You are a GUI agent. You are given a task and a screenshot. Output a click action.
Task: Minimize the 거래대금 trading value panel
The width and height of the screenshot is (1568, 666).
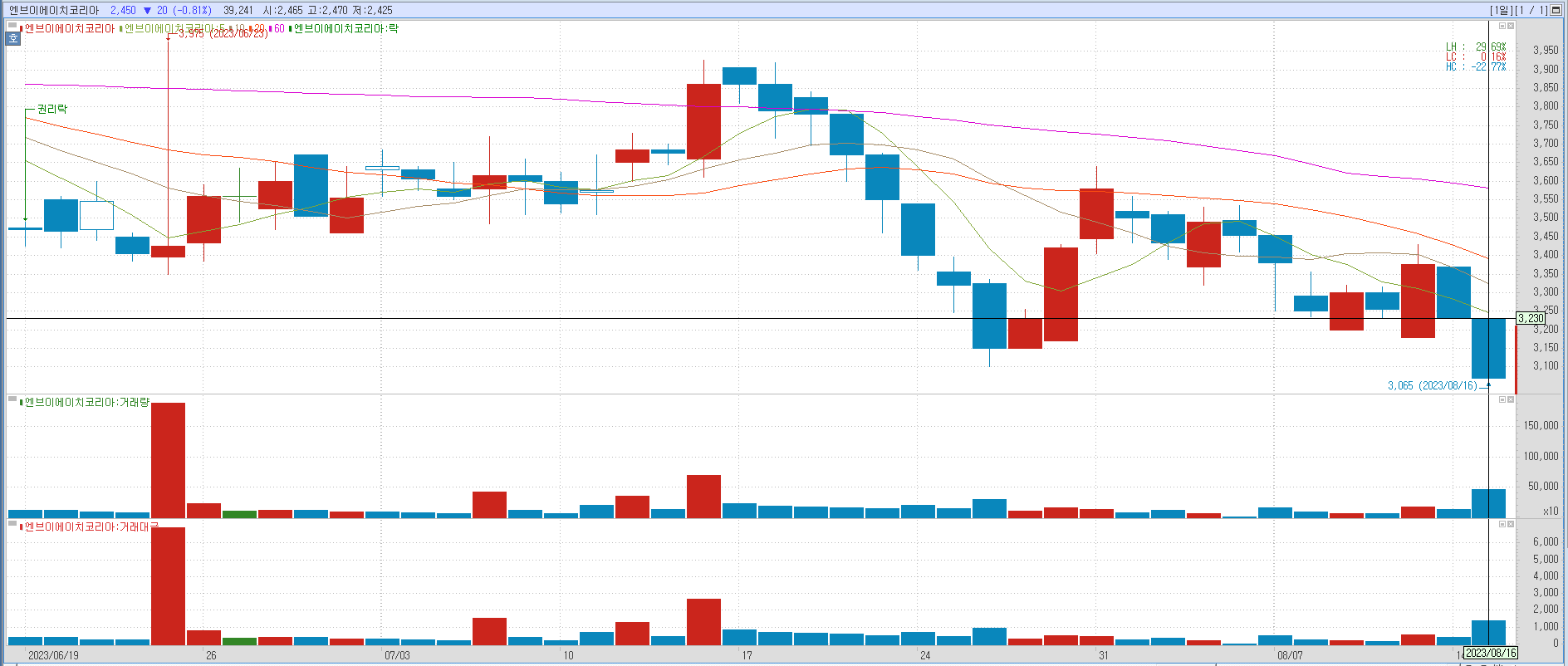1502,524
